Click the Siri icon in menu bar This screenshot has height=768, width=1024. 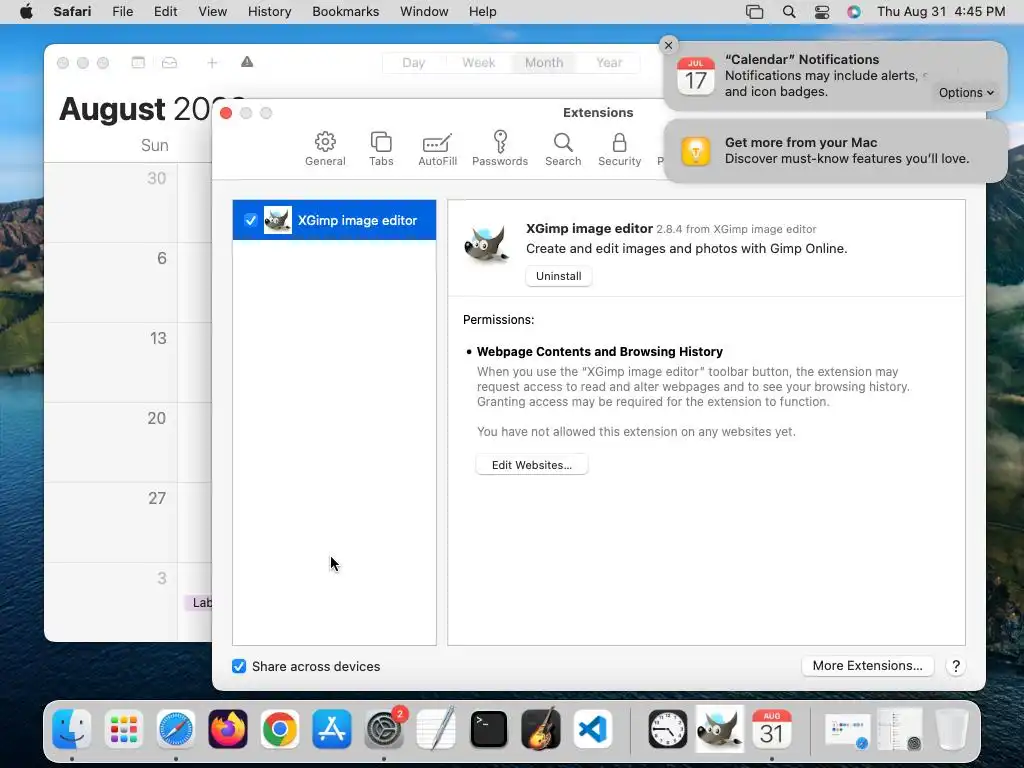click(854, 12)
